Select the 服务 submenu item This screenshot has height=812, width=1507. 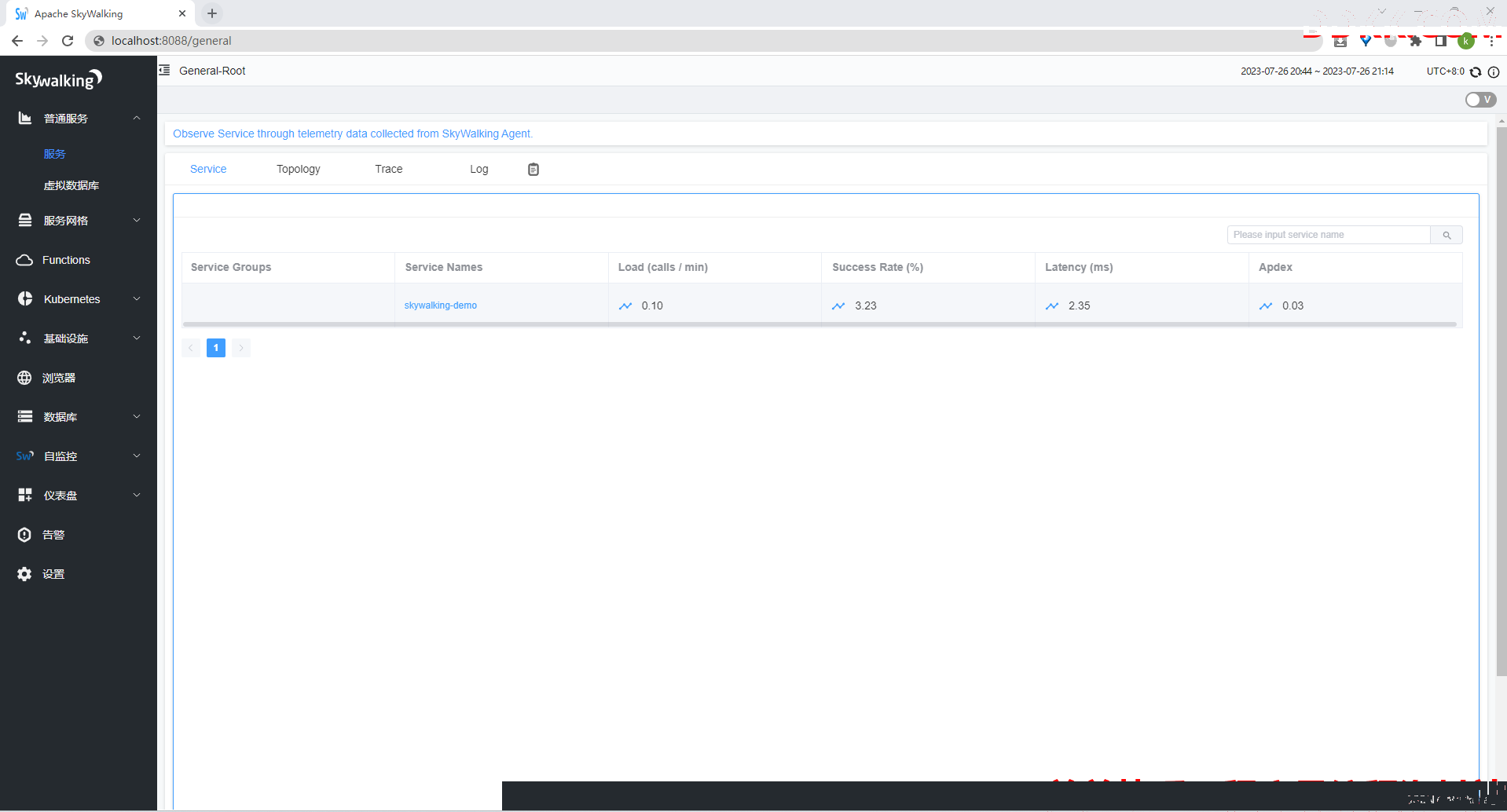pyautogui.click(x=55, y=154)
